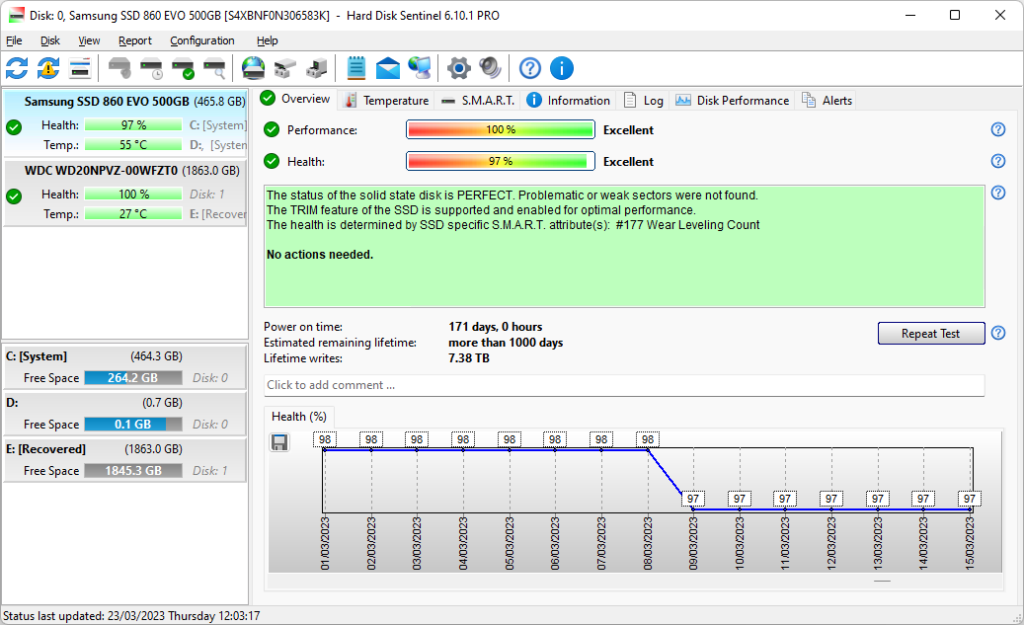Click the blue notepad report icon
The height and width of the screenshot is (625, 1024).
(356, 68)
